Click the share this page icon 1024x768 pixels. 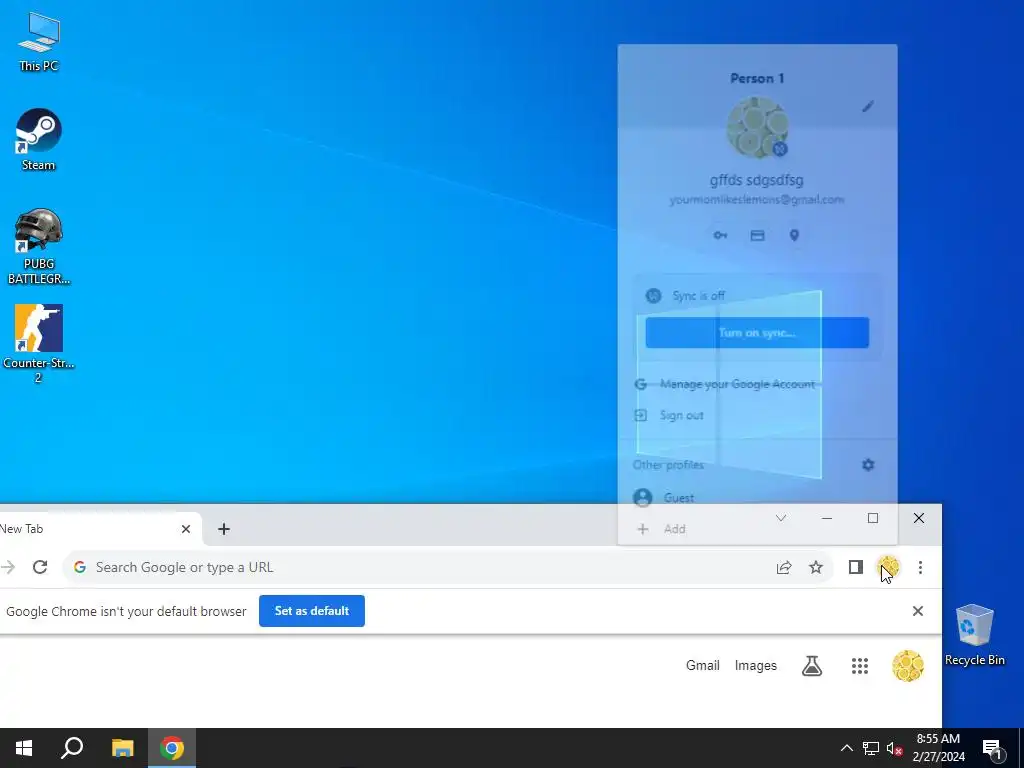tap(784, 568)
